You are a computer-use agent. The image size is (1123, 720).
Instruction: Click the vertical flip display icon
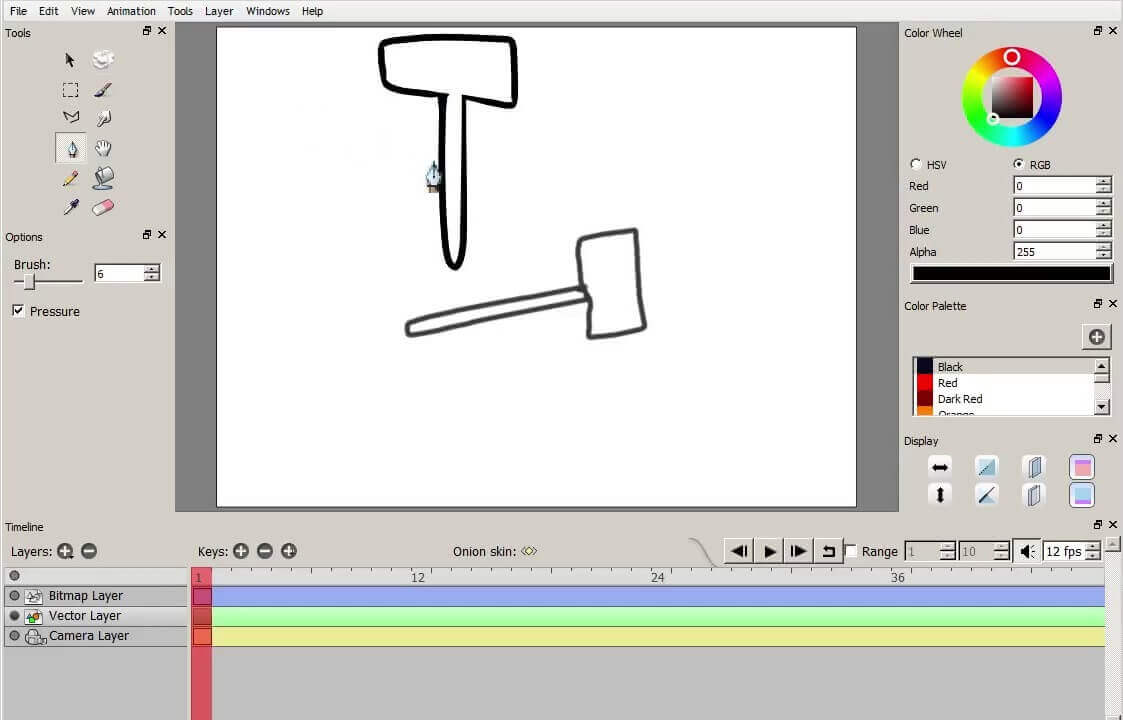(940, 494)
